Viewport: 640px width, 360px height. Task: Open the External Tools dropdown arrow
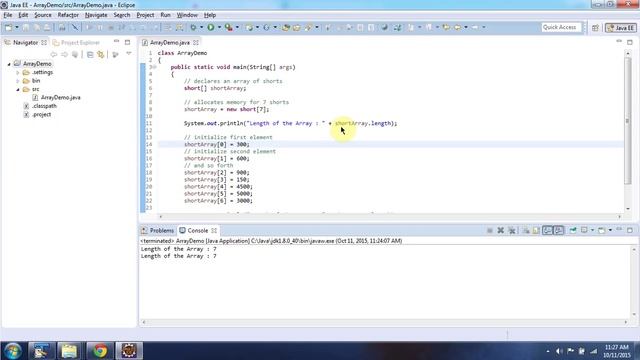[237, 27]
